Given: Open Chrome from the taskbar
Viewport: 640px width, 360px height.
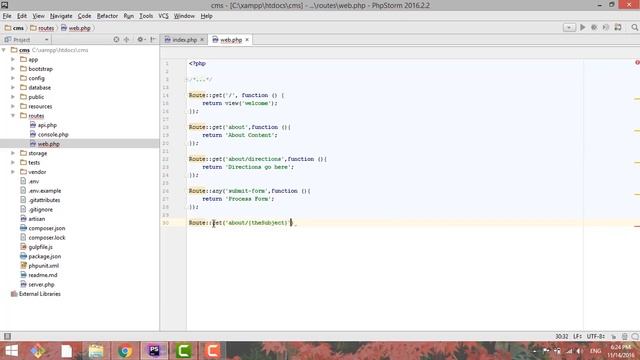Looking at the screenshot, I should pos(125,351).
